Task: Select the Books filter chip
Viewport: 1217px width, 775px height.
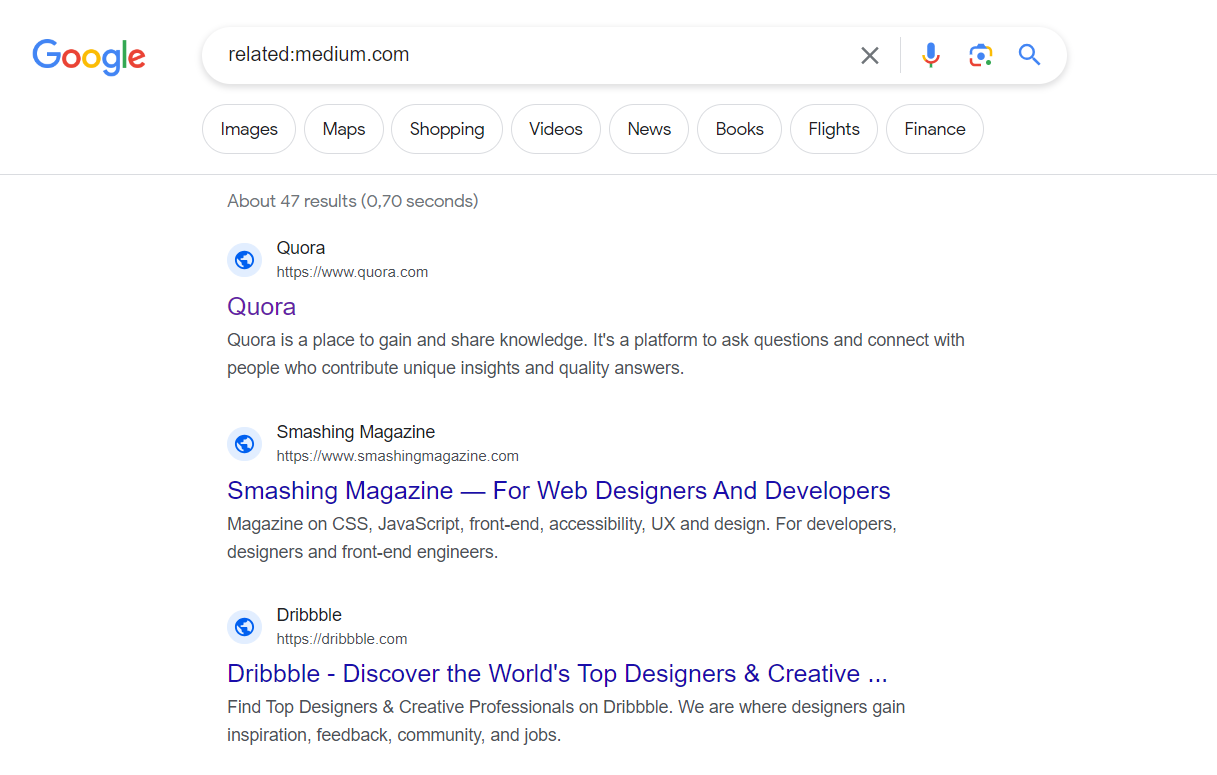Action: click(739, 129)
